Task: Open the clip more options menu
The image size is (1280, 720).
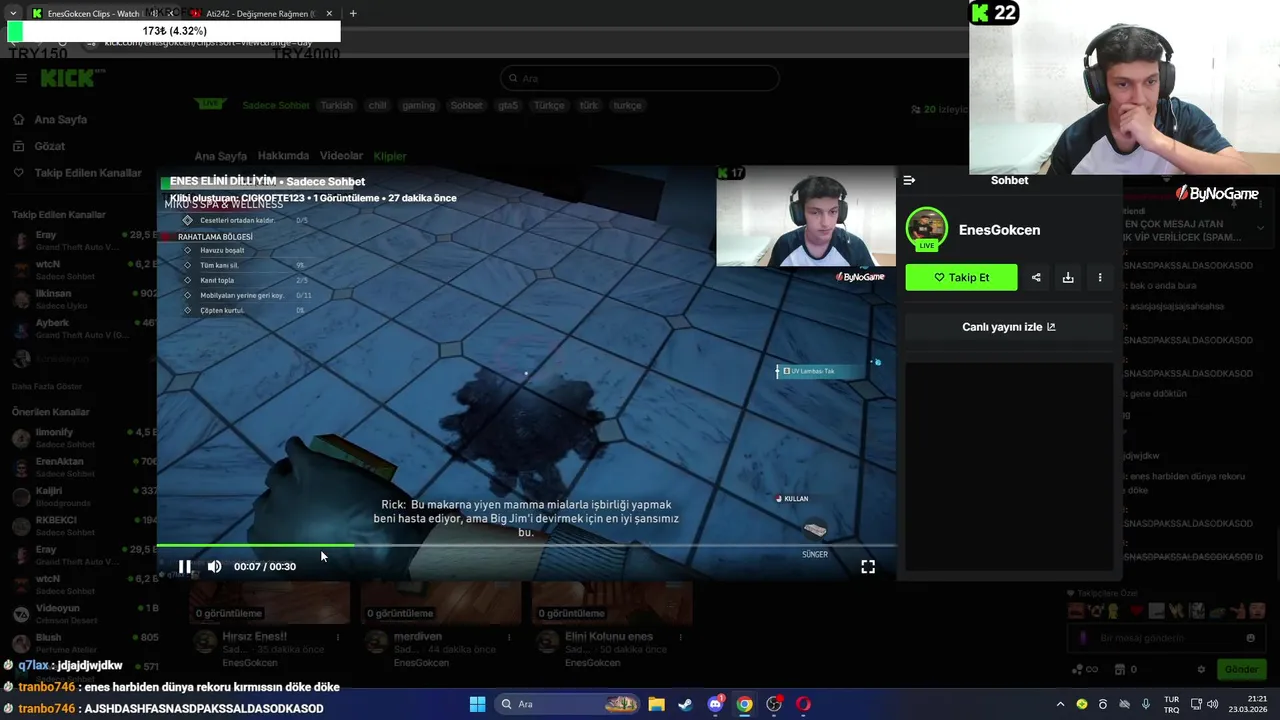Action: coord(1100,277)
